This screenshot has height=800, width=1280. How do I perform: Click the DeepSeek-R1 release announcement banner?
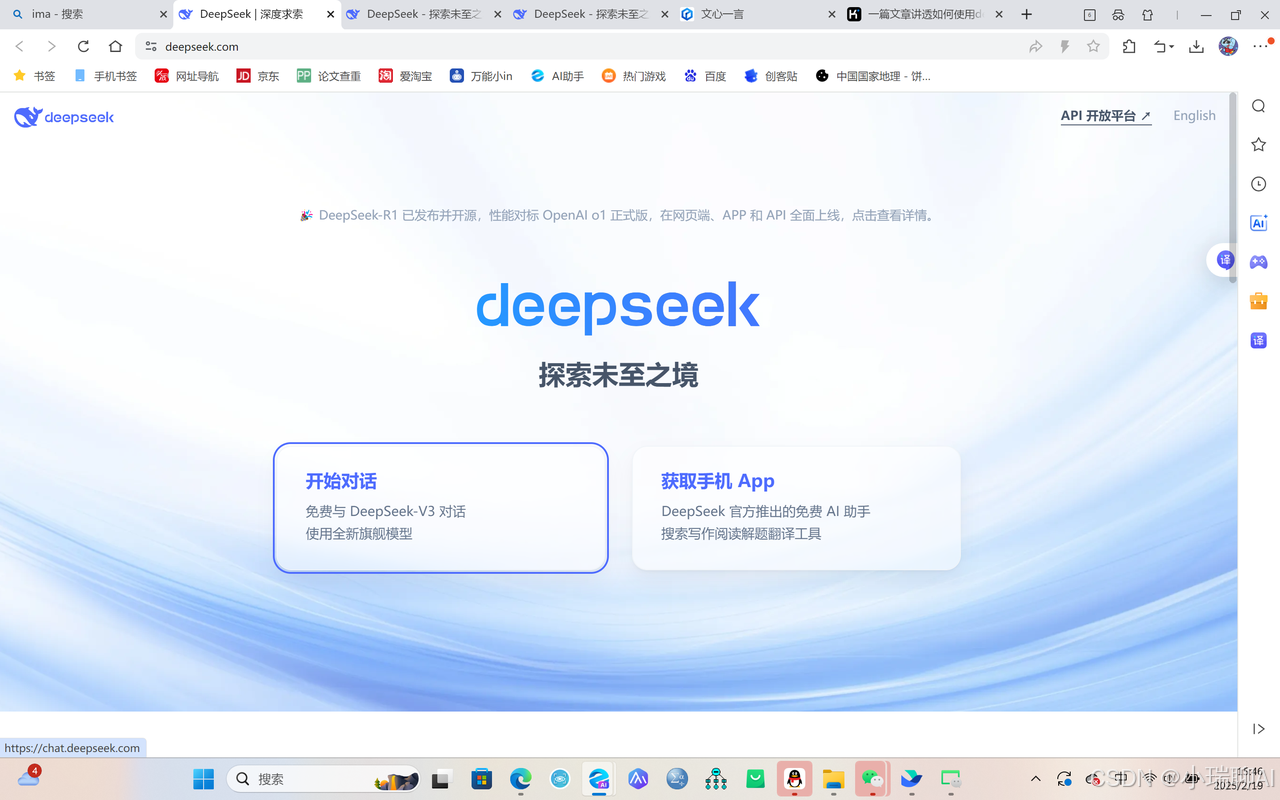click(x=618, y=215)
